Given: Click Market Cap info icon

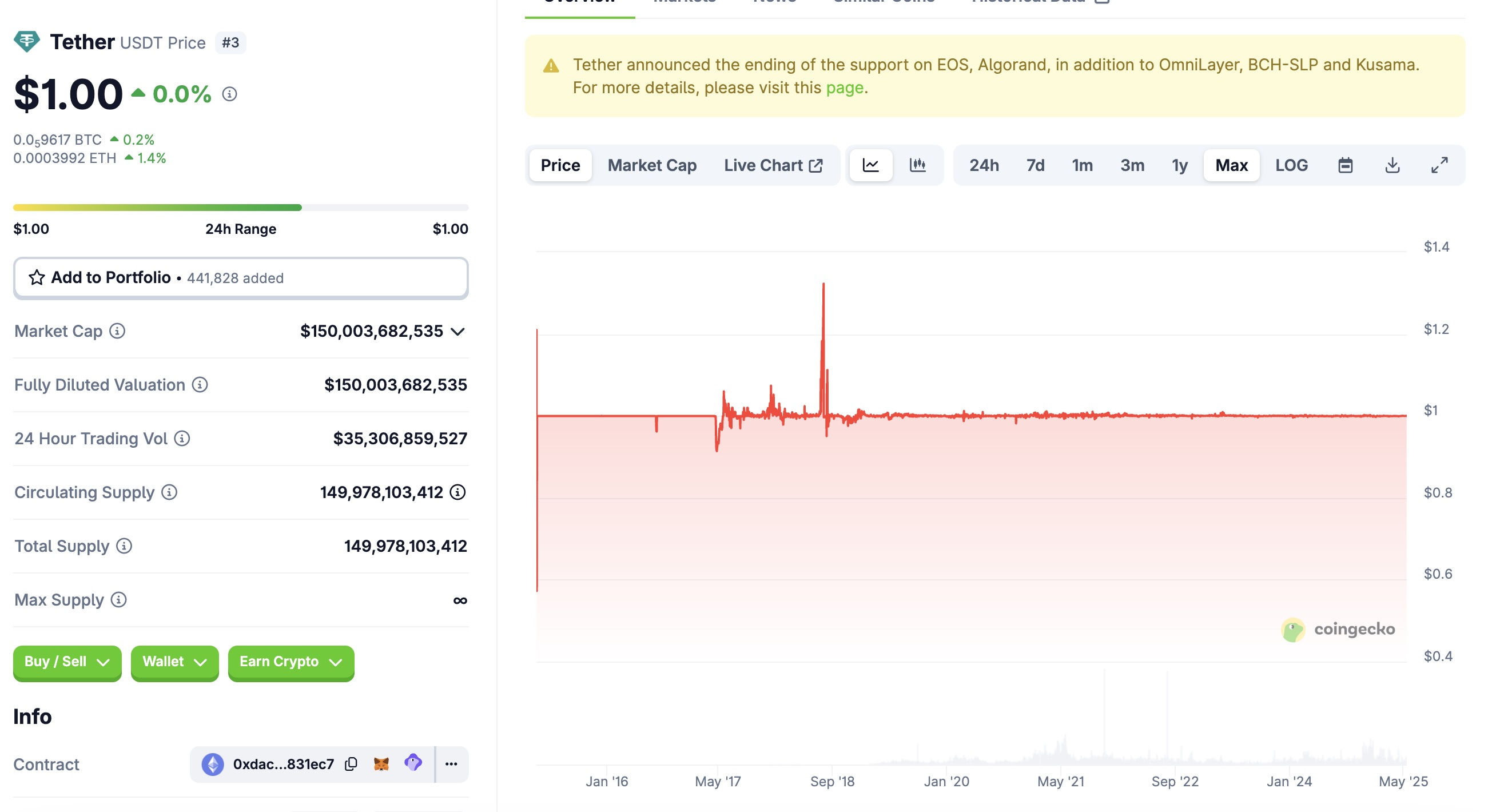Looking at the screenshot, I should (117, 331).
